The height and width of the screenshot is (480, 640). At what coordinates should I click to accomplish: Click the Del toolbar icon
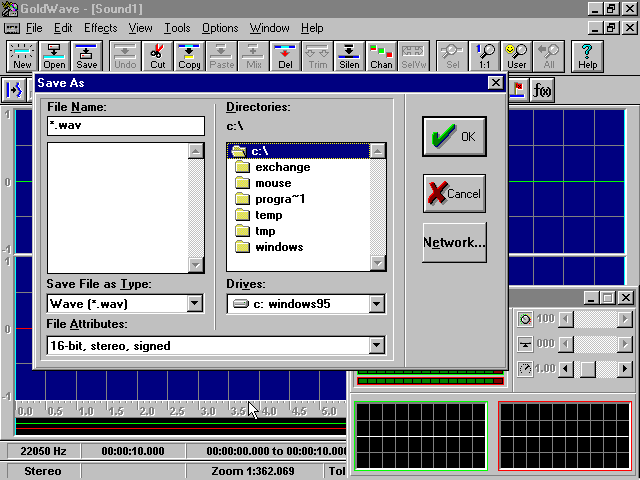[x=284, y=56]
